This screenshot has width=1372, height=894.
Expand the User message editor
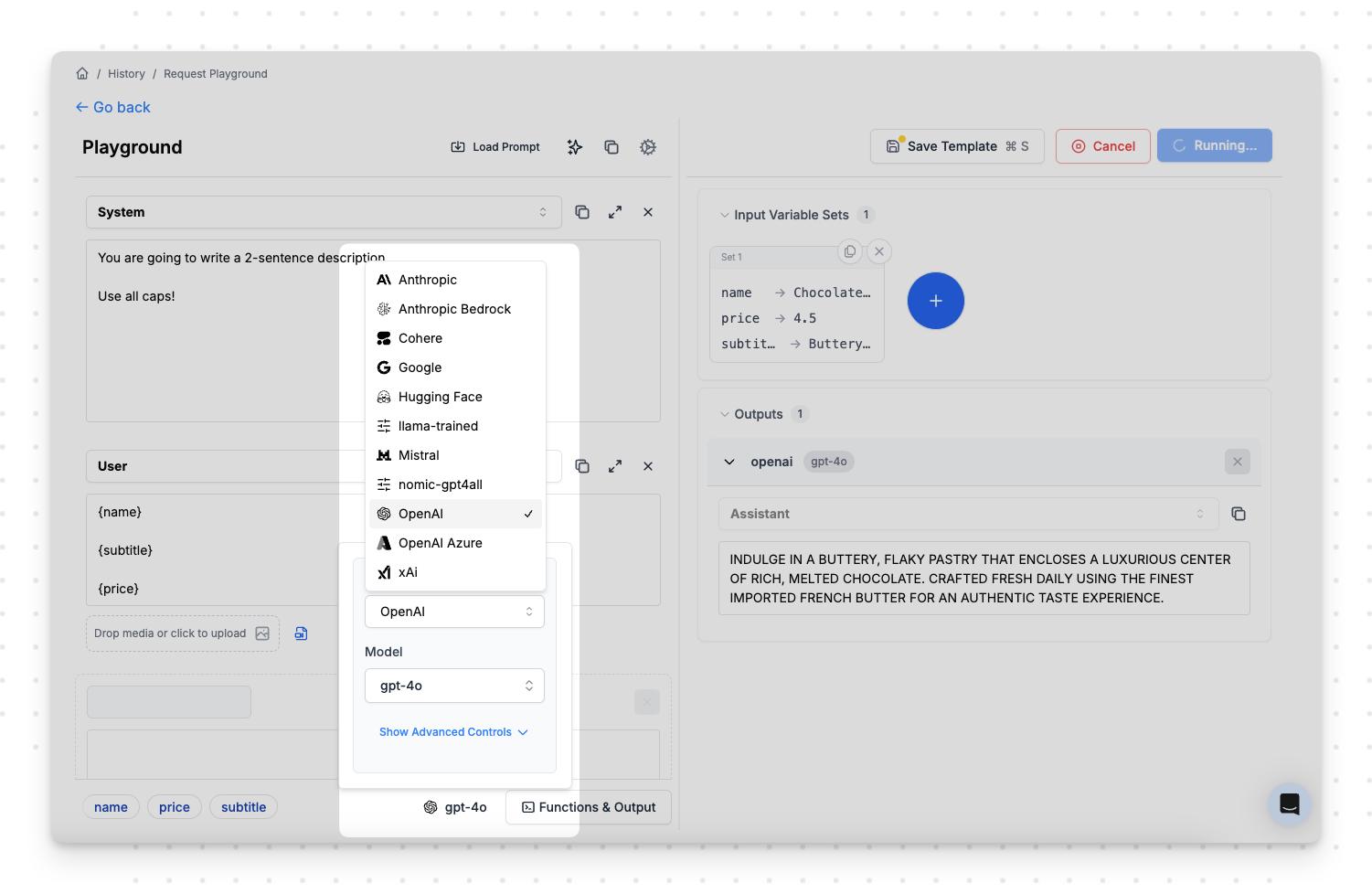[615, 466]
